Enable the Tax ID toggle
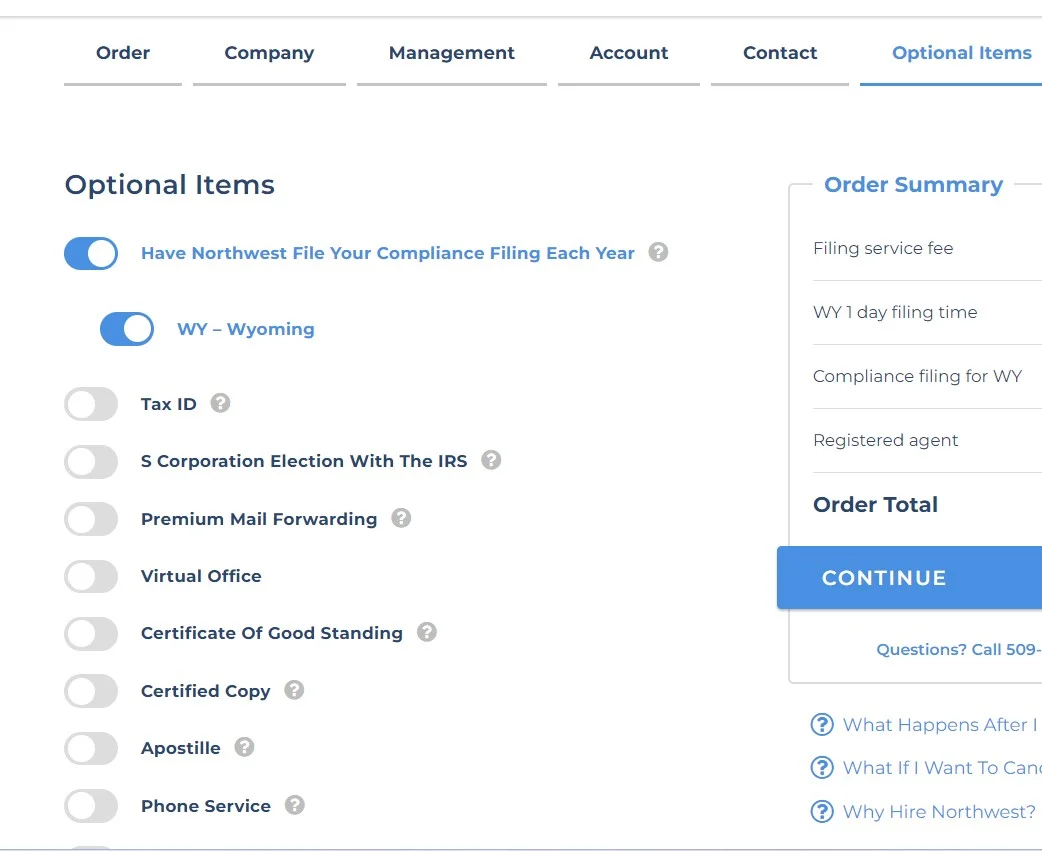The width and height of the screenshot is (1042, 851). [91, 405]
